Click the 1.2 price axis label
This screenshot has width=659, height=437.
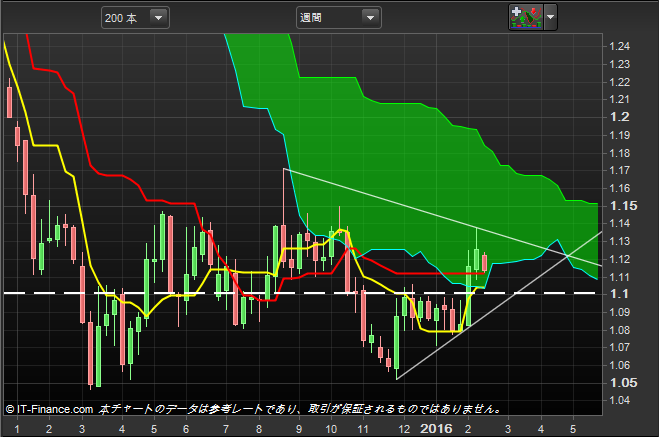pos(619,117)
